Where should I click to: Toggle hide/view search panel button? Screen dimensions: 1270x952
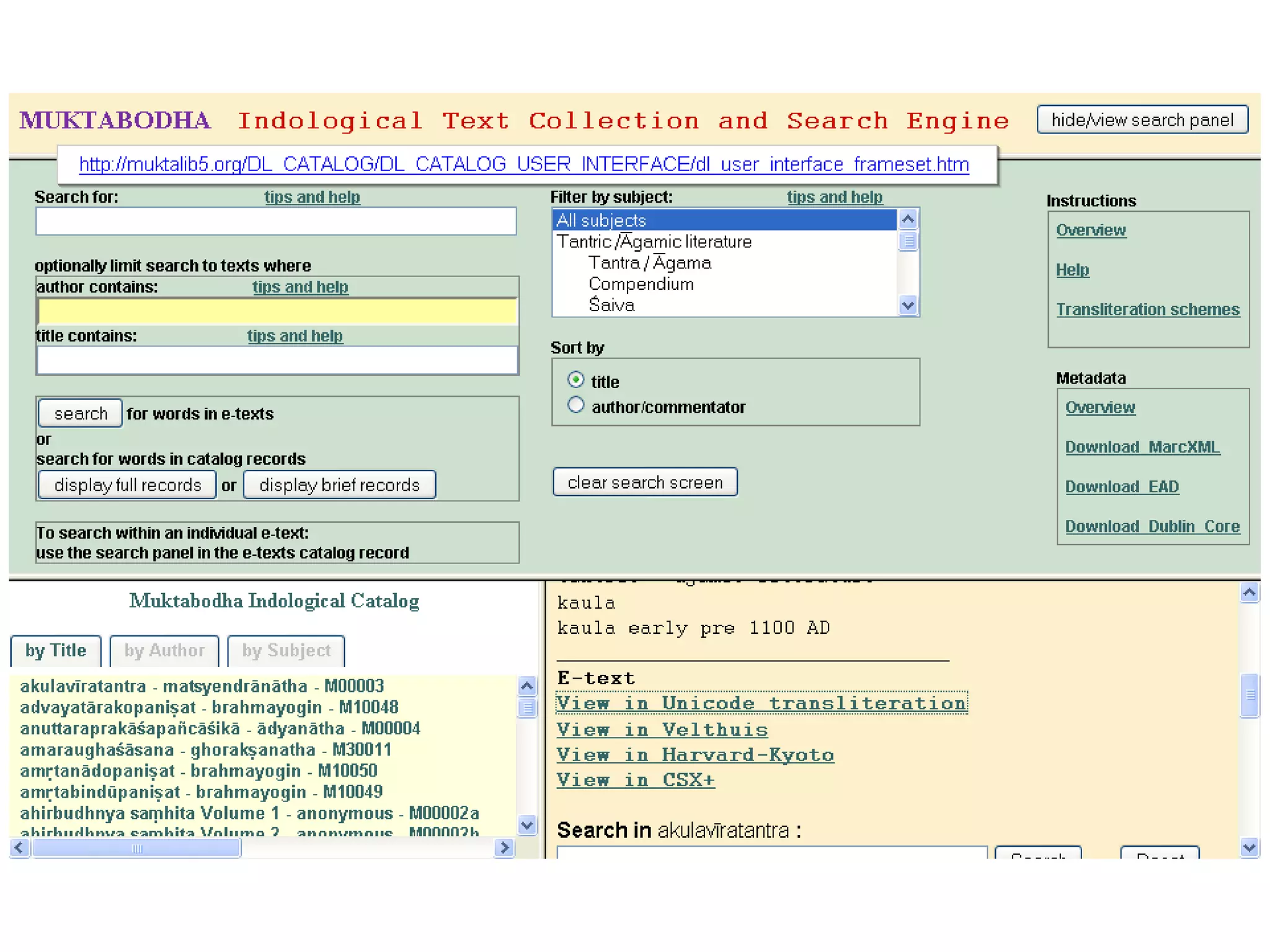click(x=1142, y=120)
